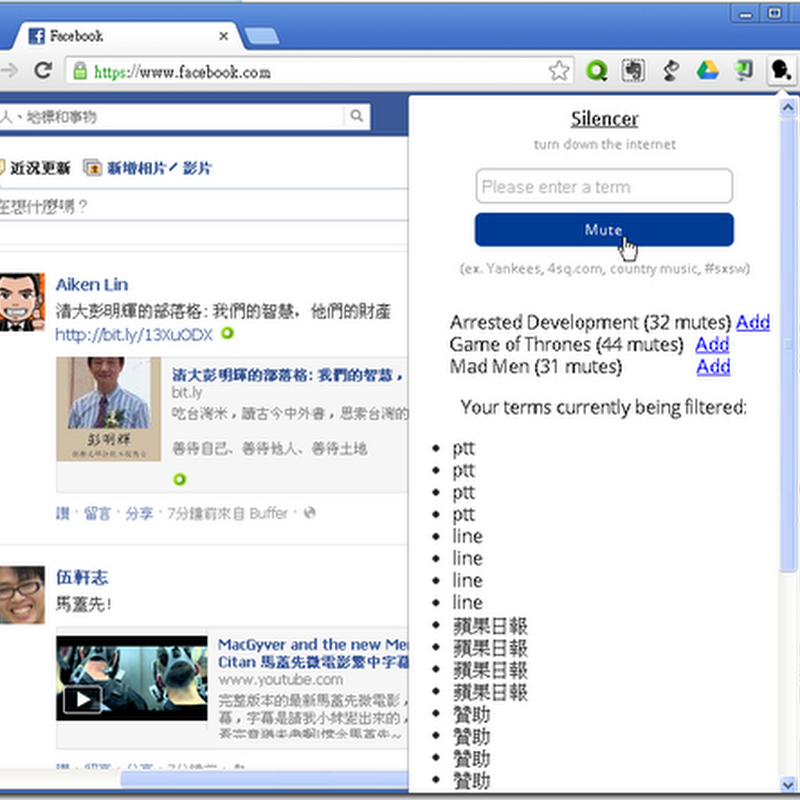
Task: Click the globe privacy icon on Aiken's post
Action: (x=309, y=513)
